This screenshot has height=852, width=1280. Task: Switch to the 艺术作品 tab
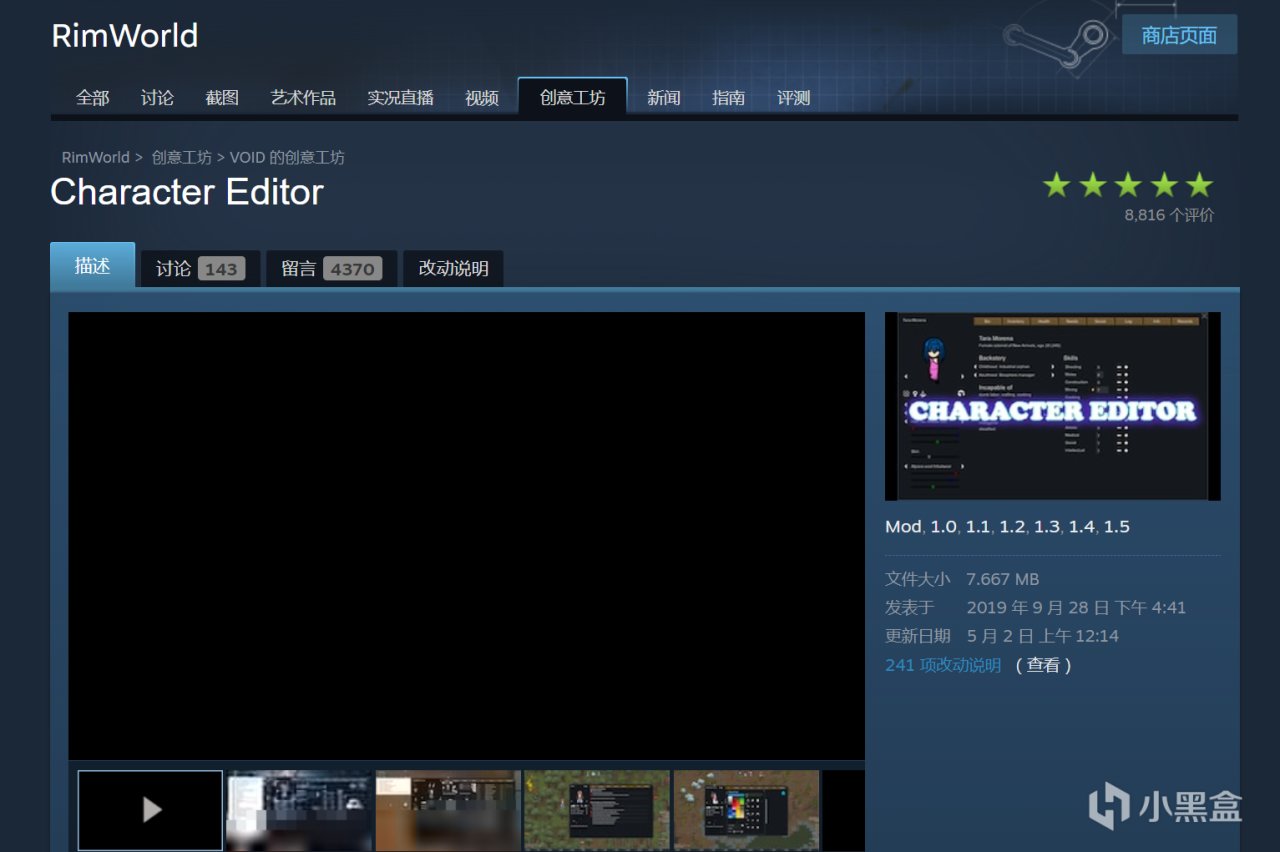[x=303, y=98]
